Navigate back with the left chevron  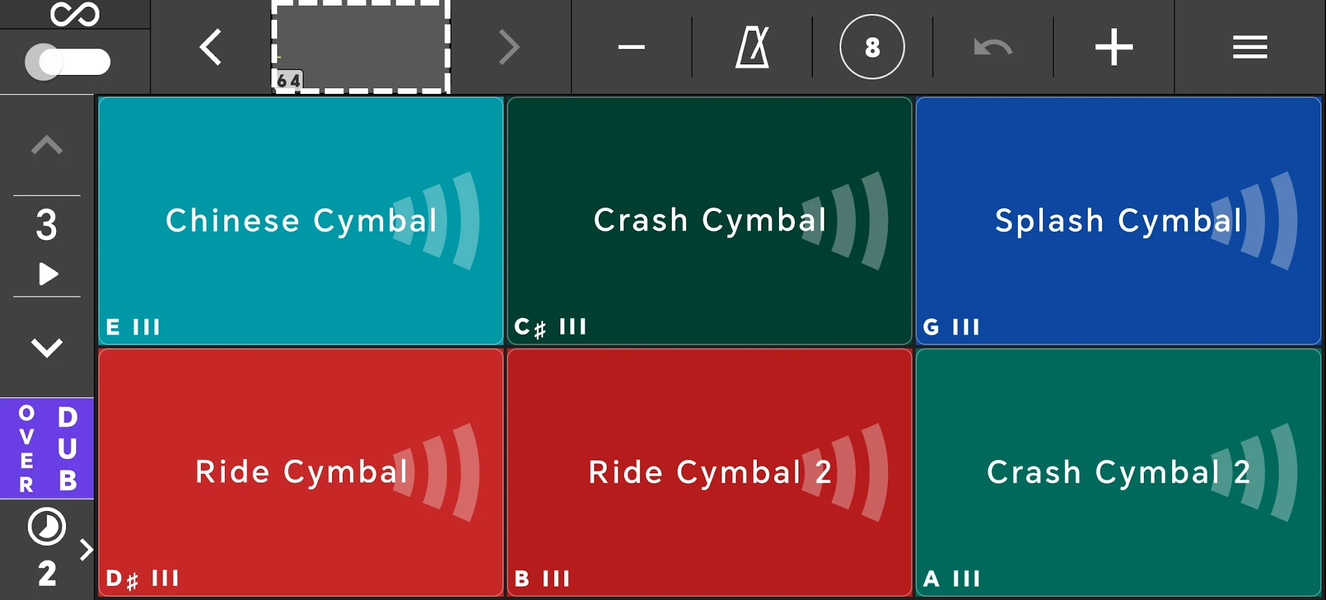pyautogui.click(x=210, y=47)
